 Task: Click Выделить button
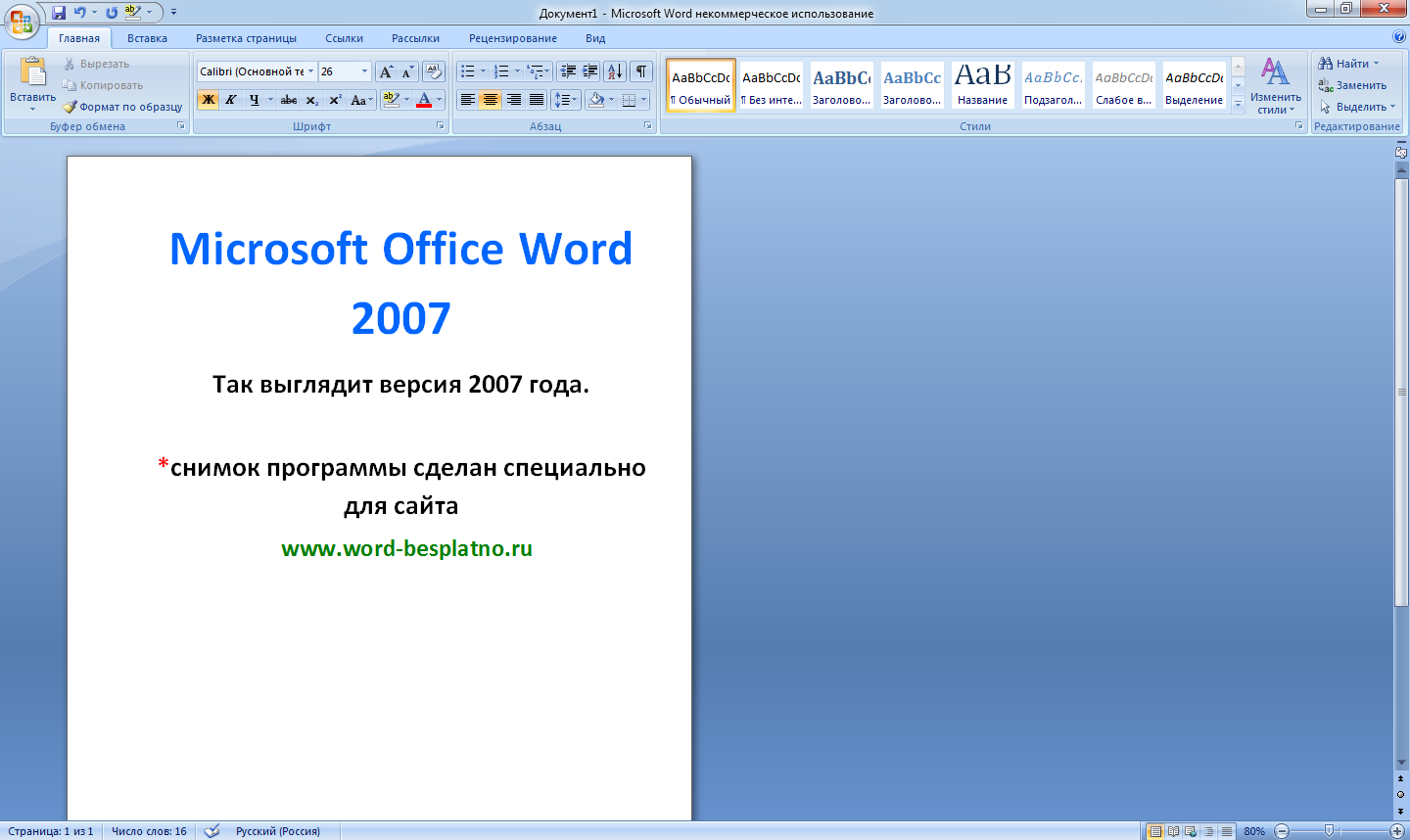coord(1357,107)
